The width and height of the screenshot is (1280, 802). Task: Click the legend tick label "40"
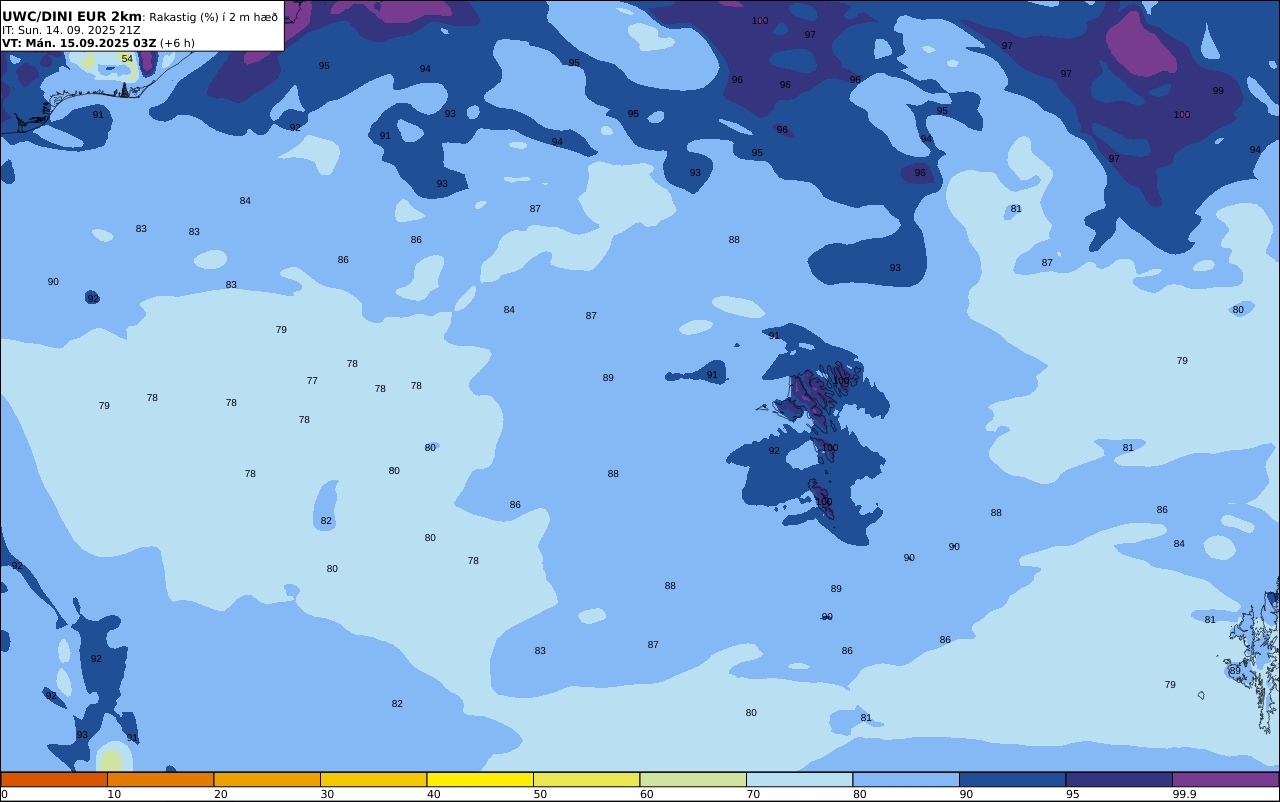(434, 794)
